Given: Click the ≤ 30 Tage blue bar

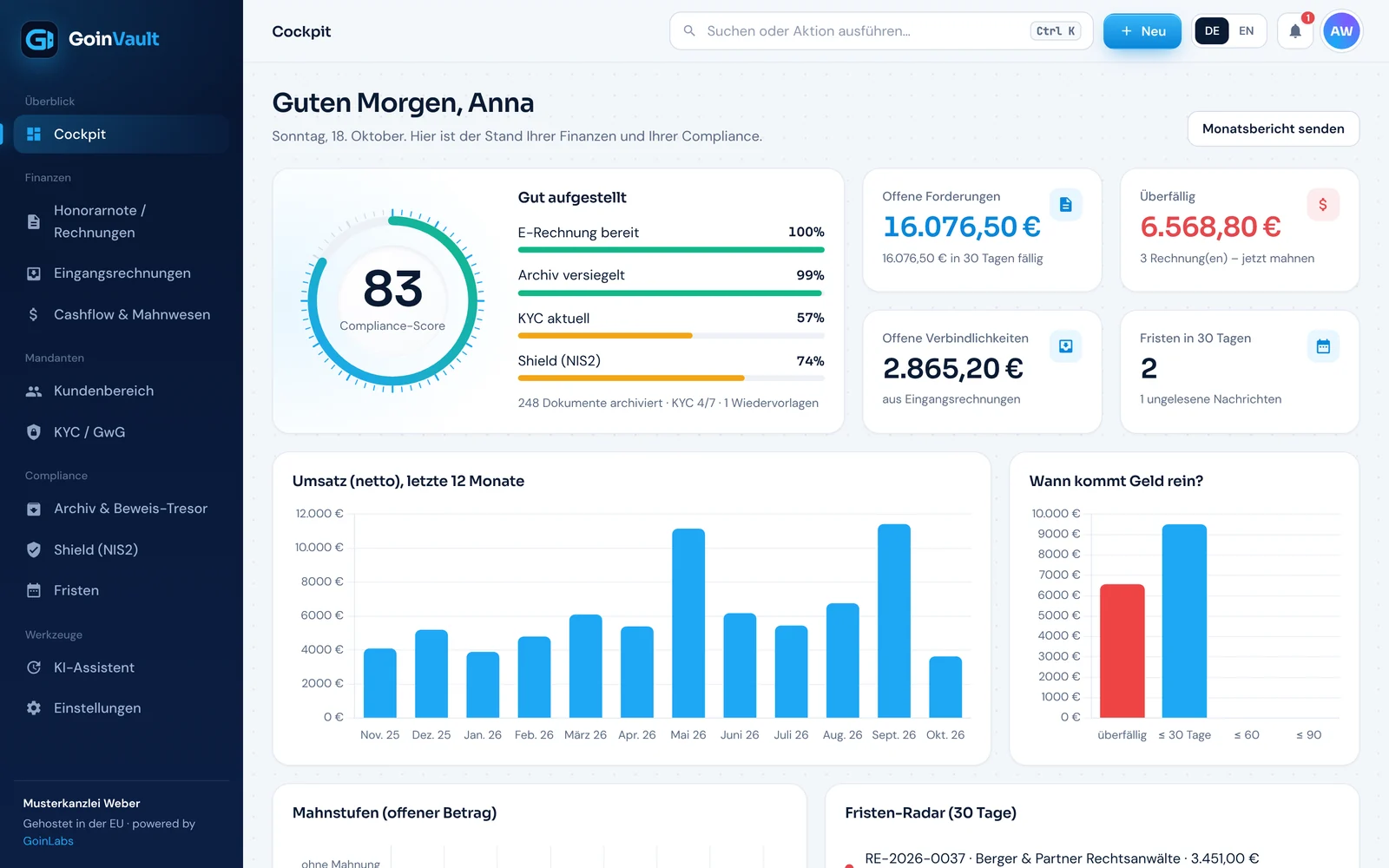Looking at the screenshot, I should (1184, 621).
